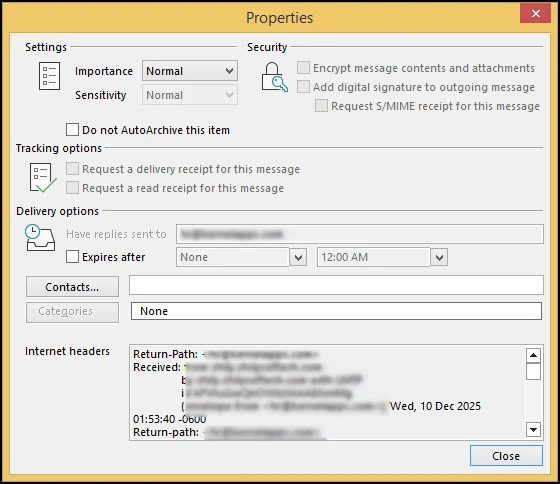Click the Properties title text
Viewport: 560px width, 484px height.
(279, 18)
